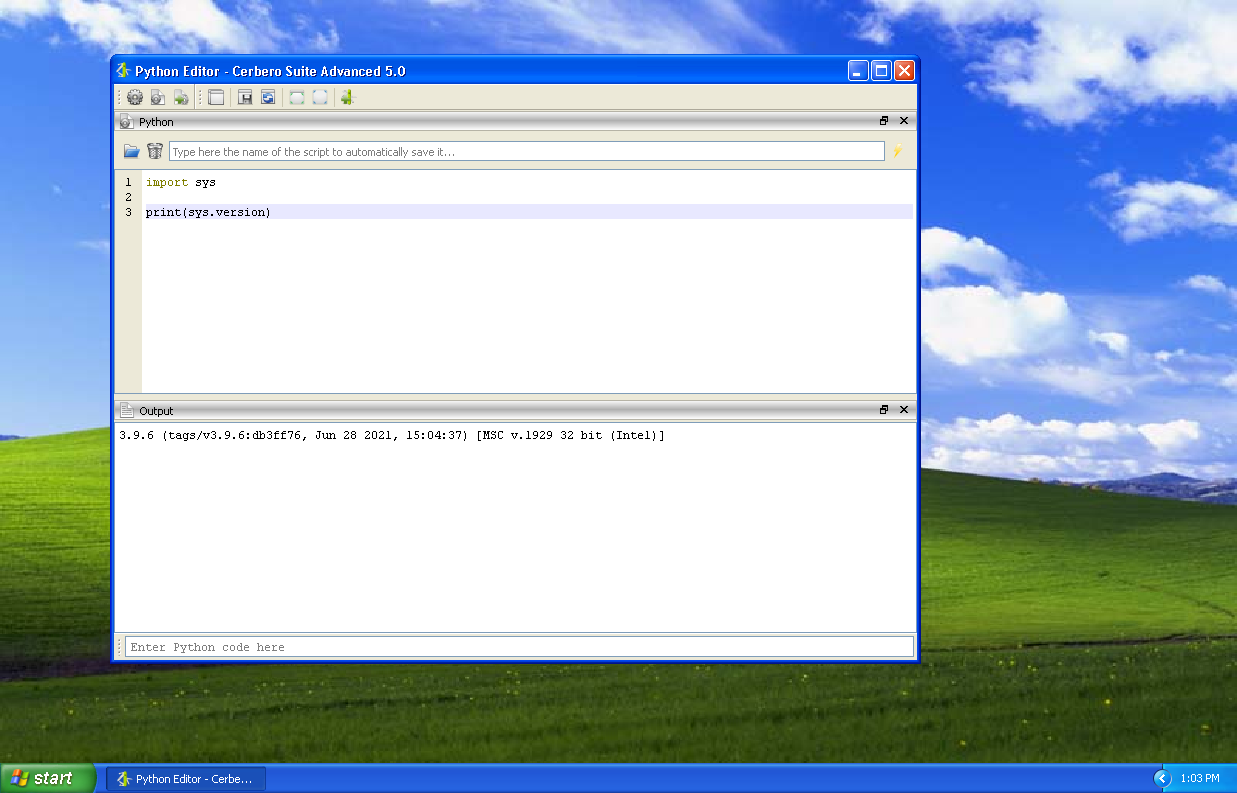
Task: Click the gear icon in the toolbar
Action: pos(135,97)
